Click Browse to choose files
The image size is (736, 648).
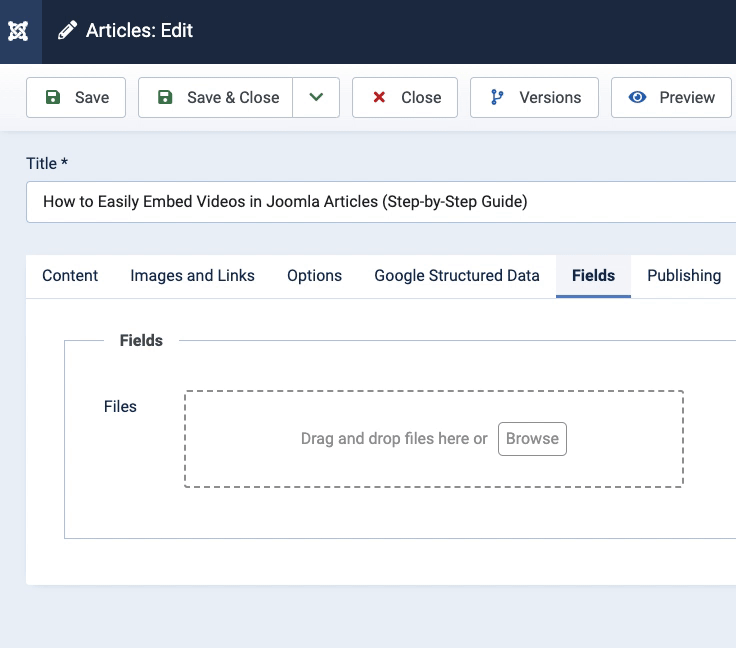pos(532,439)
